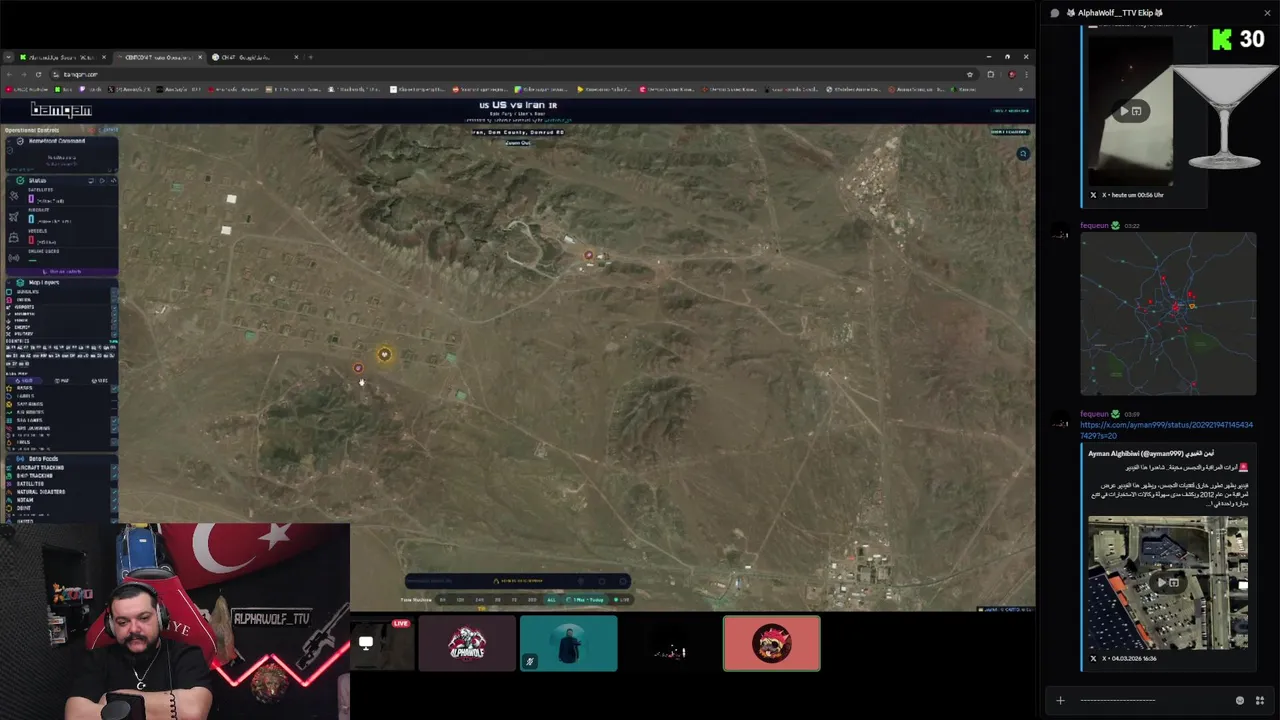This screenshot has height=720, width=1280.
Task: Toggle the SEA LANES layer checkbox
Action: [x=114, y=420]
